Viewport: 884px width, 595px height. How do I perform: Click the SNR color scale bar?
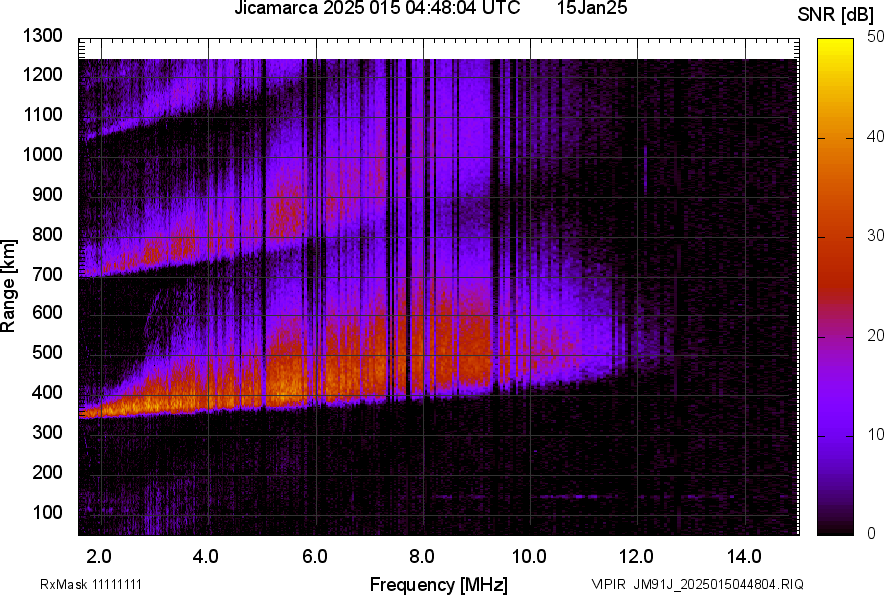pyautogui.click(x=836, y=287)
